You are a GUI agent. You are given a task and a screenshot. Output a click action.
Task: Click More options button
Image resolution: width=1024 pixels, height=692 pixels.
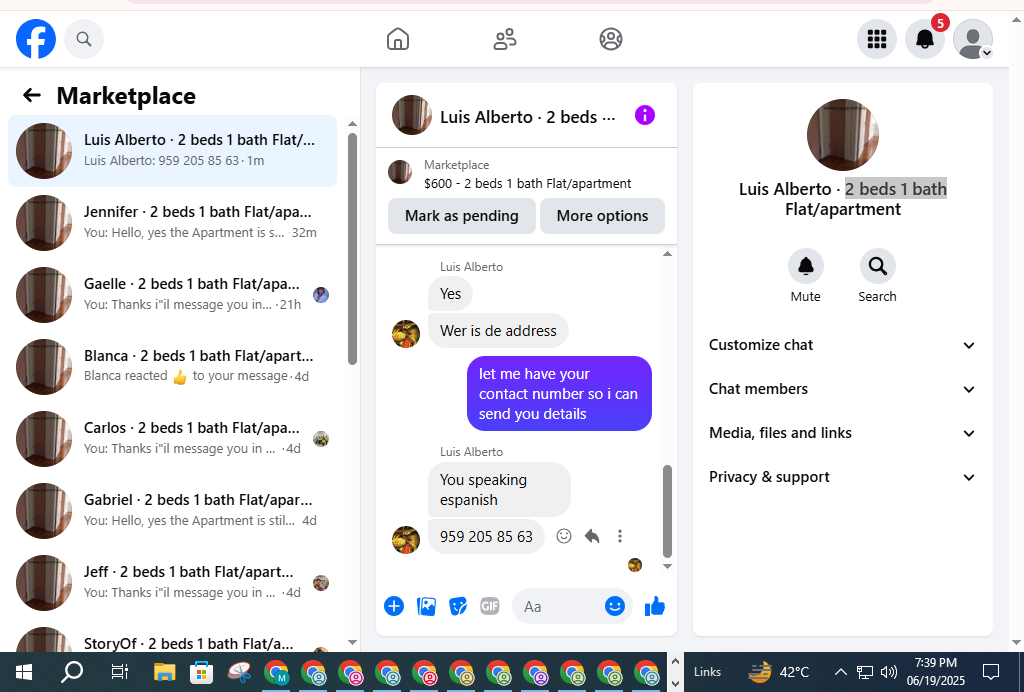tap(602, 216)
